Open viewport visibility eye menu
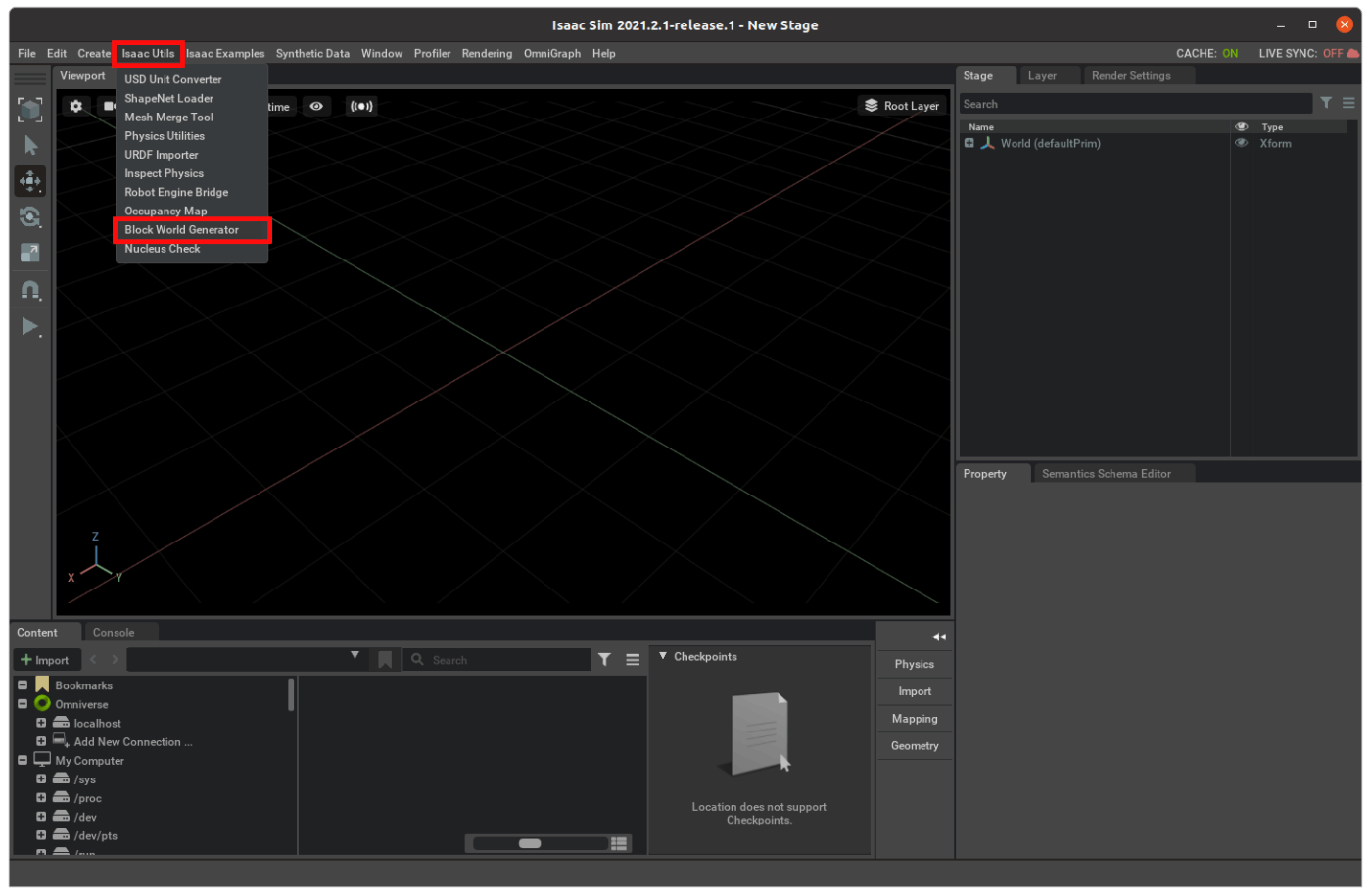This screenshot has width=1371, height=896. (x=316, y=106)
